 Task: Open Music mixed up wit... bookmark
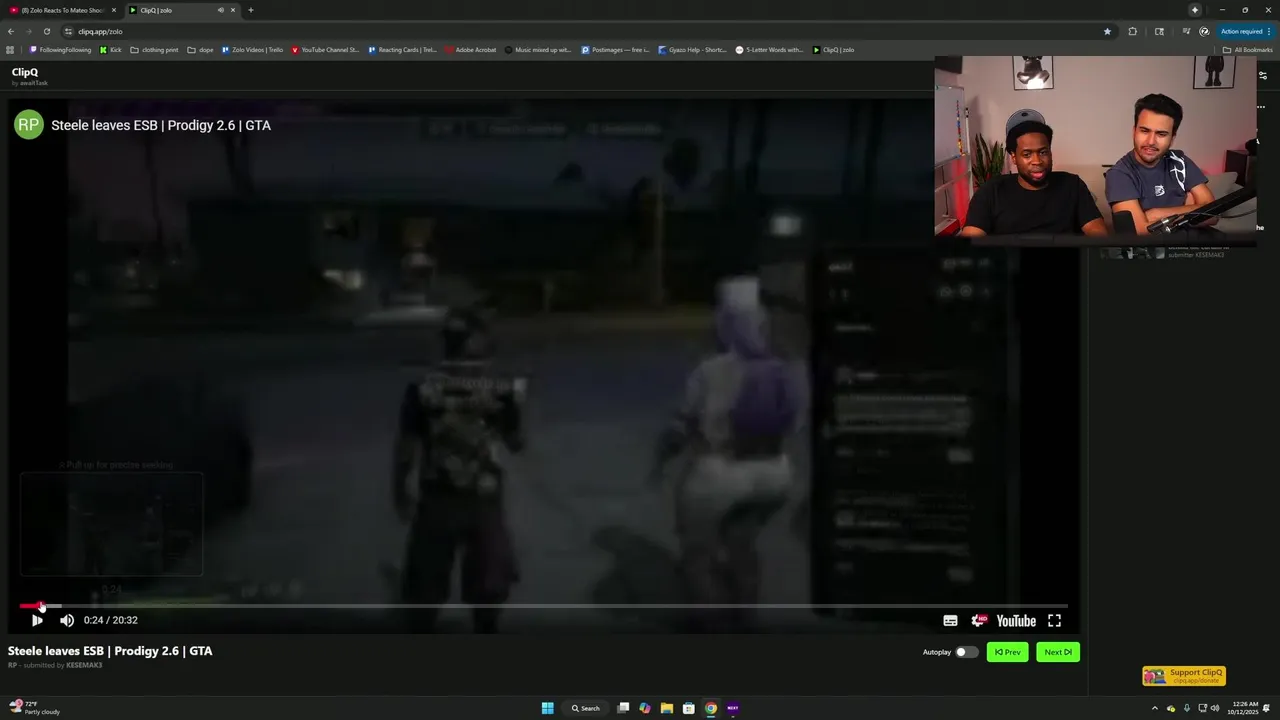[x=538, y=50]
